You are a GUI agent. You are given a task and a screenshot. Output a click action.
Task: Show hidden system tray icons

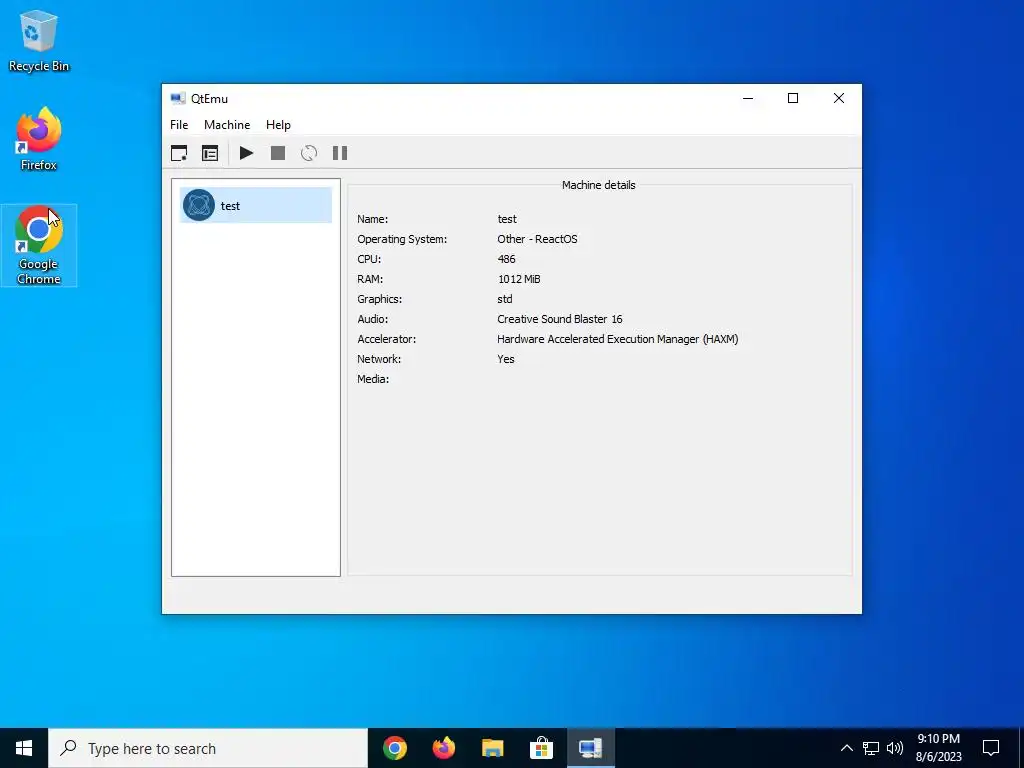846,748
